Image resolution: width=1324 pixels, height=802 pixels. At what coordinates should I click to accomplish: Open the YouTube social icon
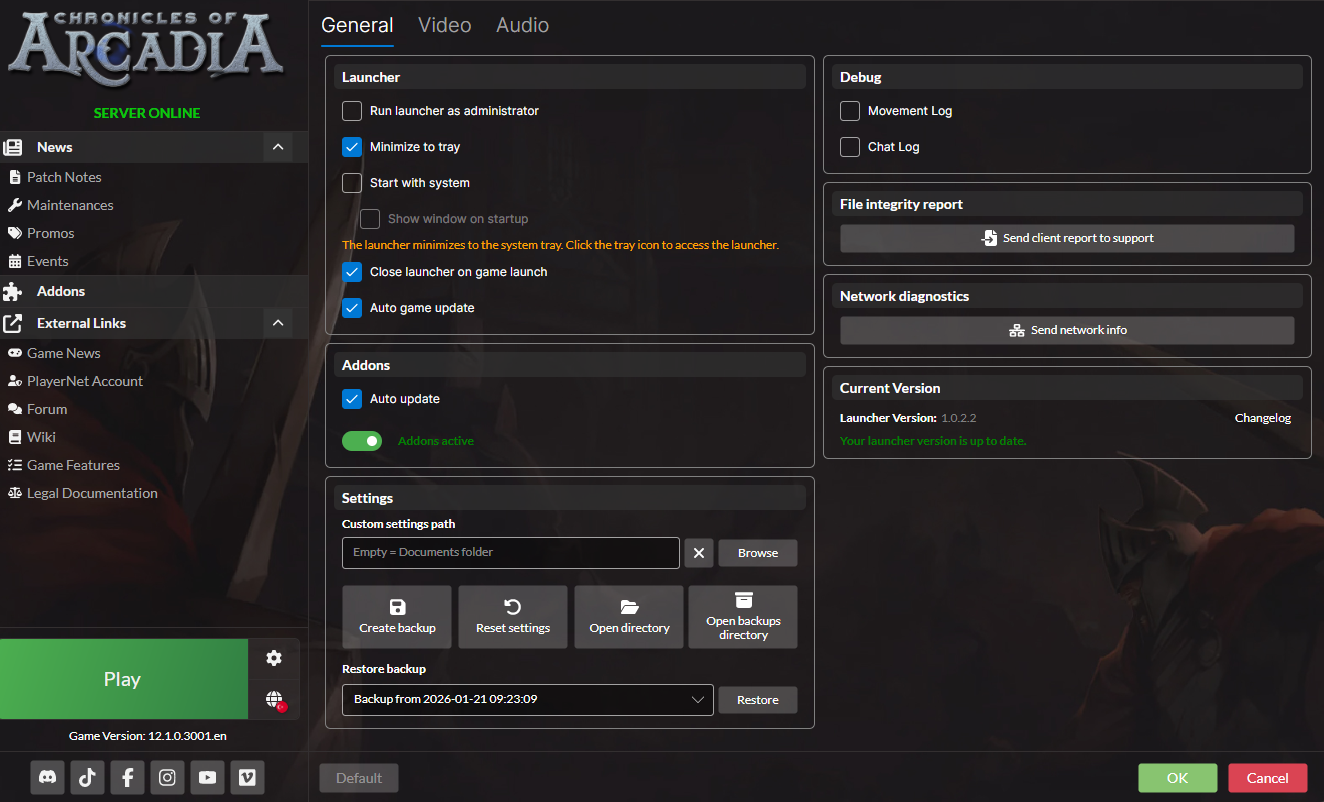(x=207, y=777)
